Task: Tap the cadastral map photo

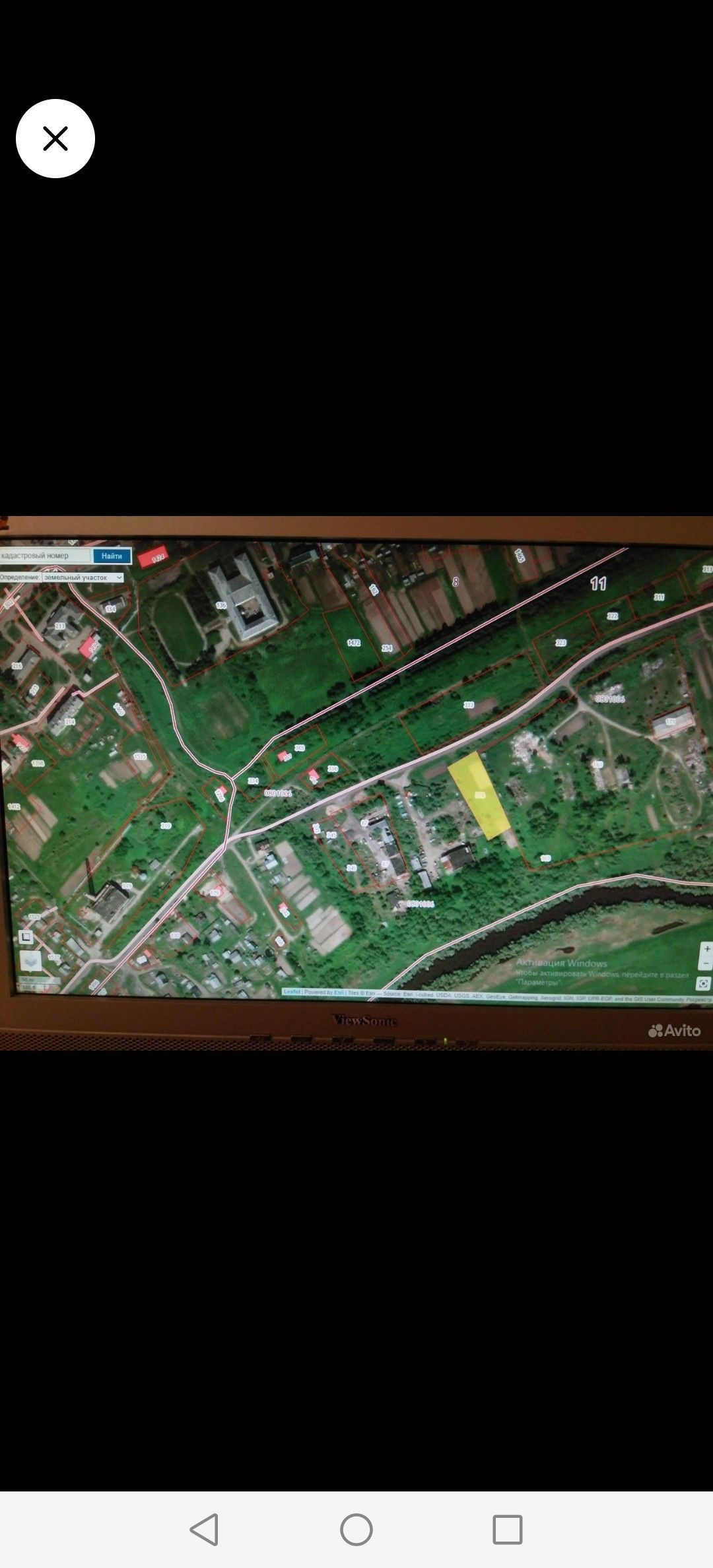Action: 356,783
